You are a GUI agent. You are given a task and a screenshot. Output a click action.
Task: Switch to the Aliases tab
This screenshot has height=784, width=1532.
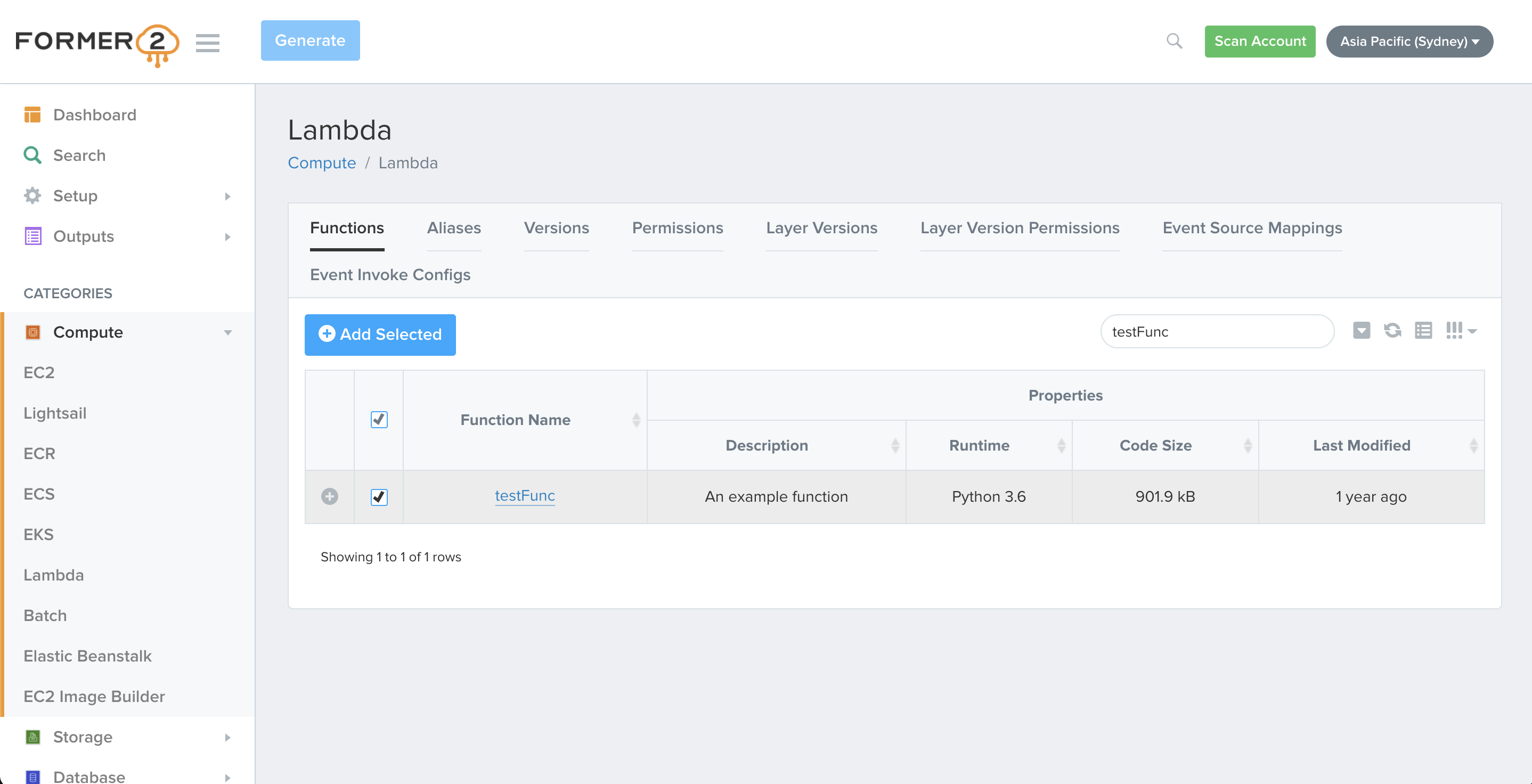pos(454,228)
